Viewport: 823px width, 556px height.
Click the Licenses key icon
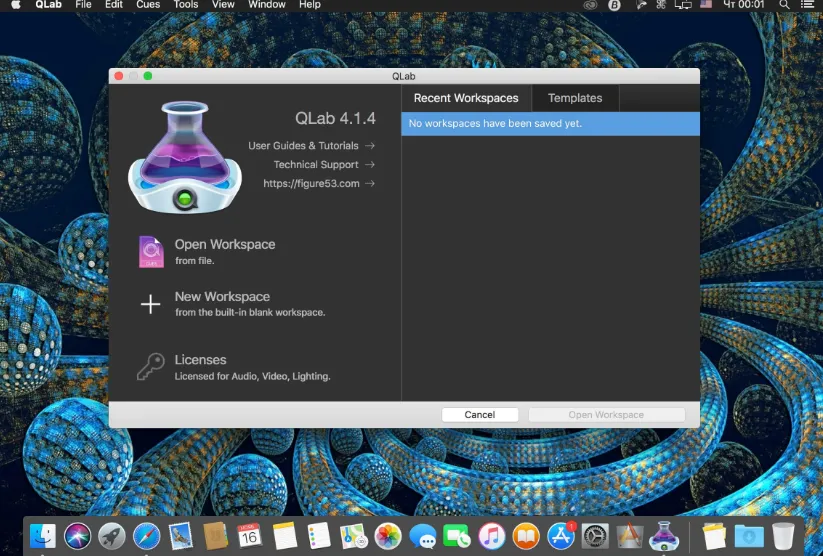click(x=151, y=366)
